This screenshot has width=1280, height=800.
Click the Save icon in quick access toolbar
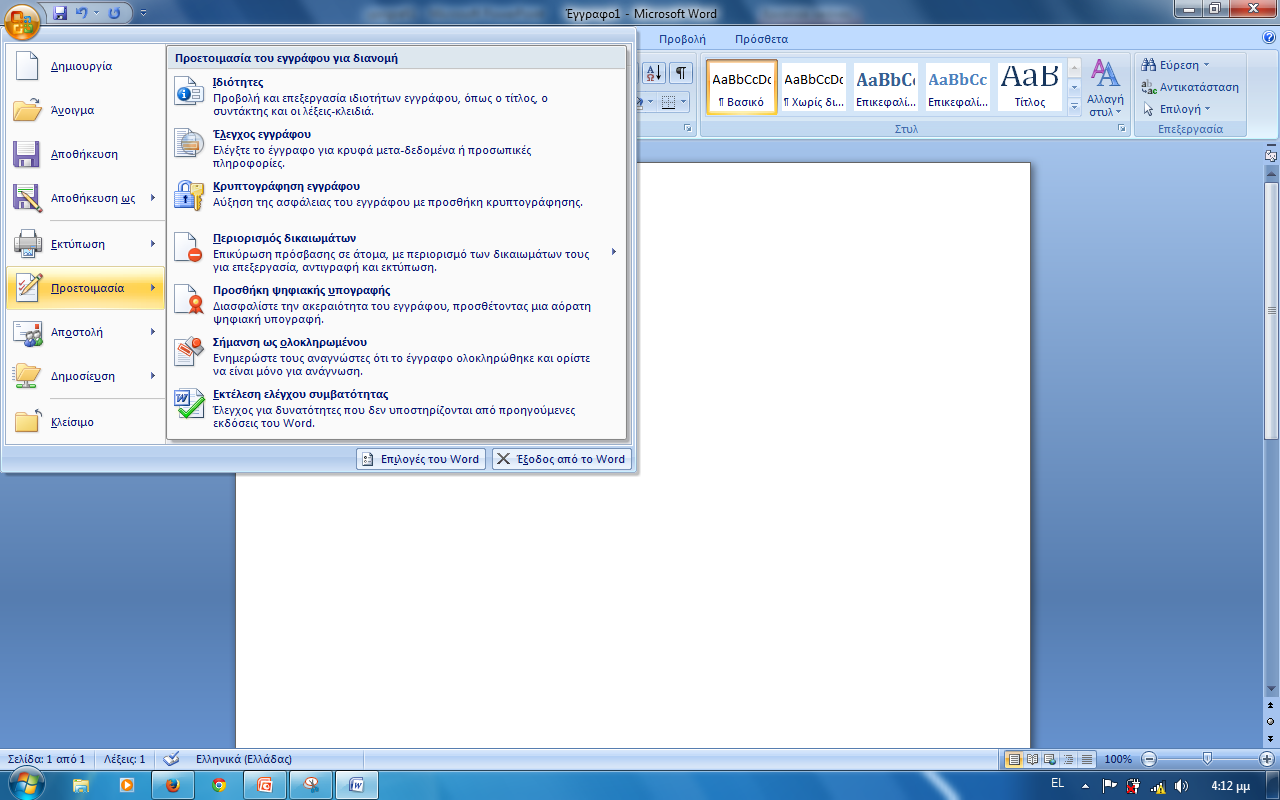tap(60, 14)
